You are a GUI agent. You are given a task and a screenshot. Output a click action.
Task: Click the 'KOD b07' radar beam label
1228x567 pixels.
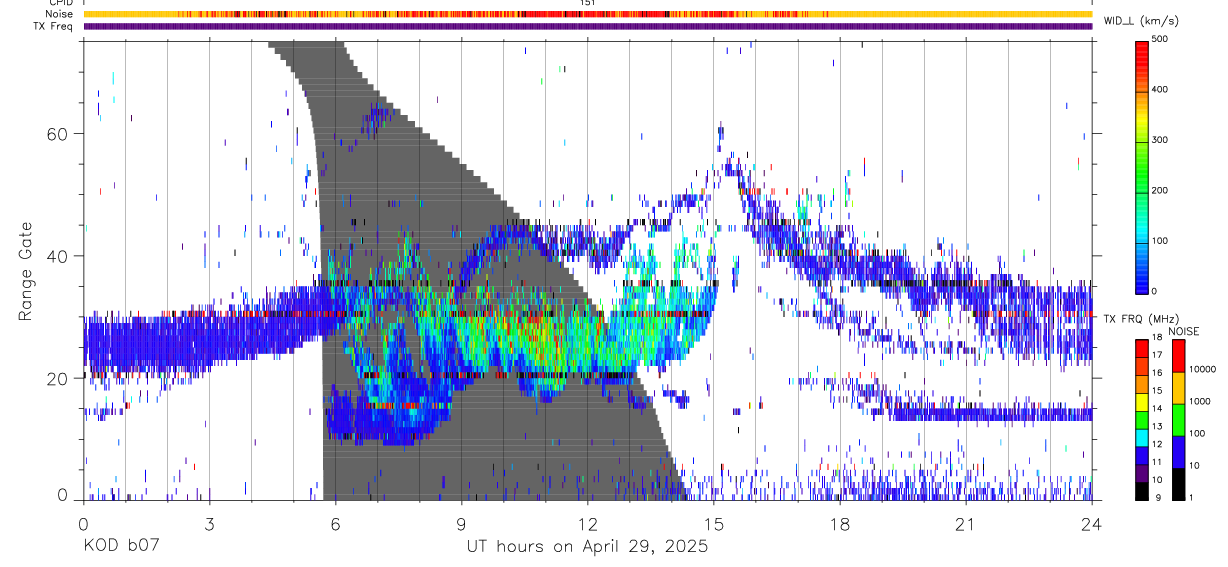coord(120,547)
